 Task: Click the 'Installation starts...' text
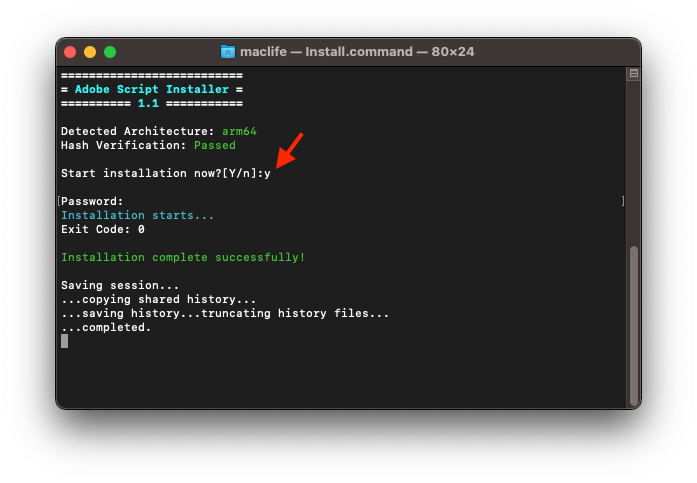[x=137, y=215]
